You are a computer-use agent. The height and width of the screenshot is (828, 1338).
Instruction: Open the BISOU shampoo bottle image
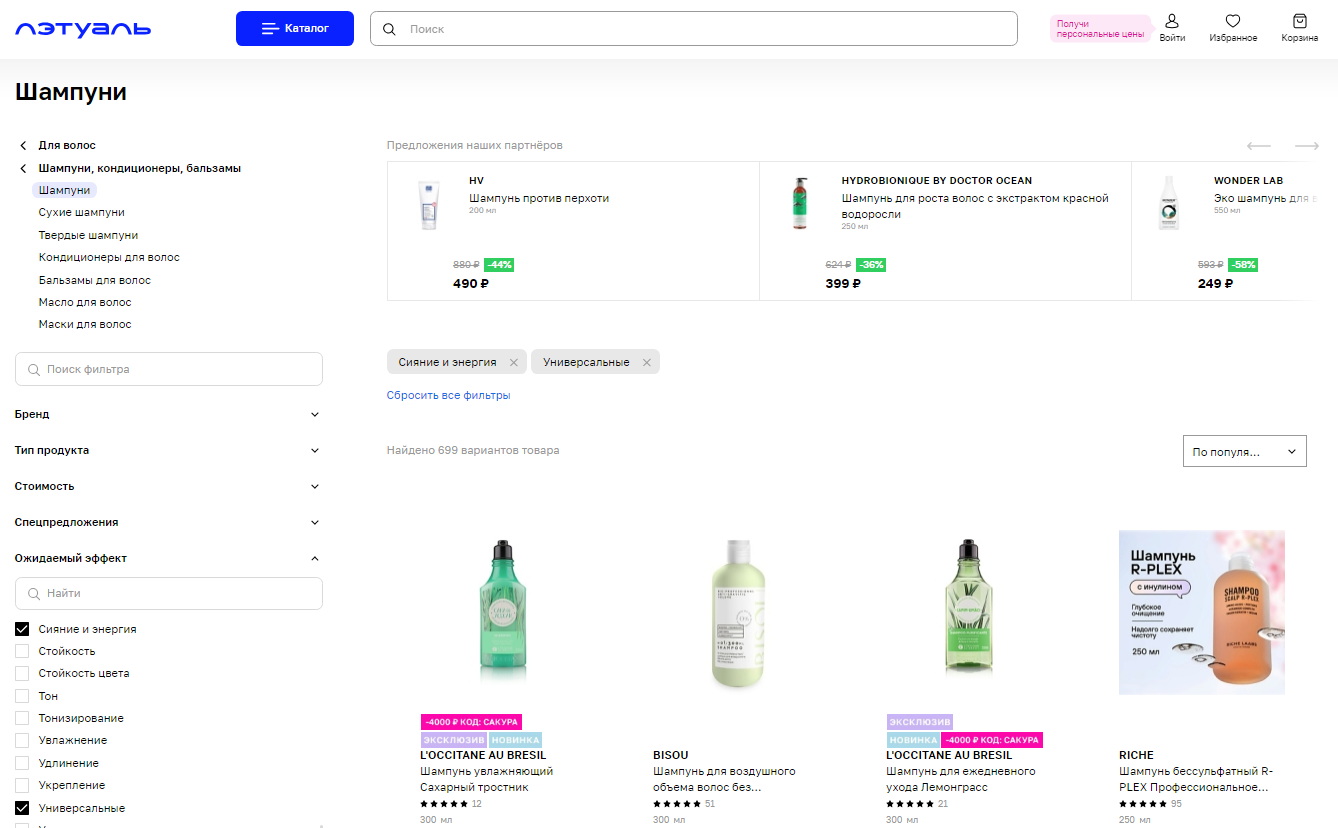point(736,614)
